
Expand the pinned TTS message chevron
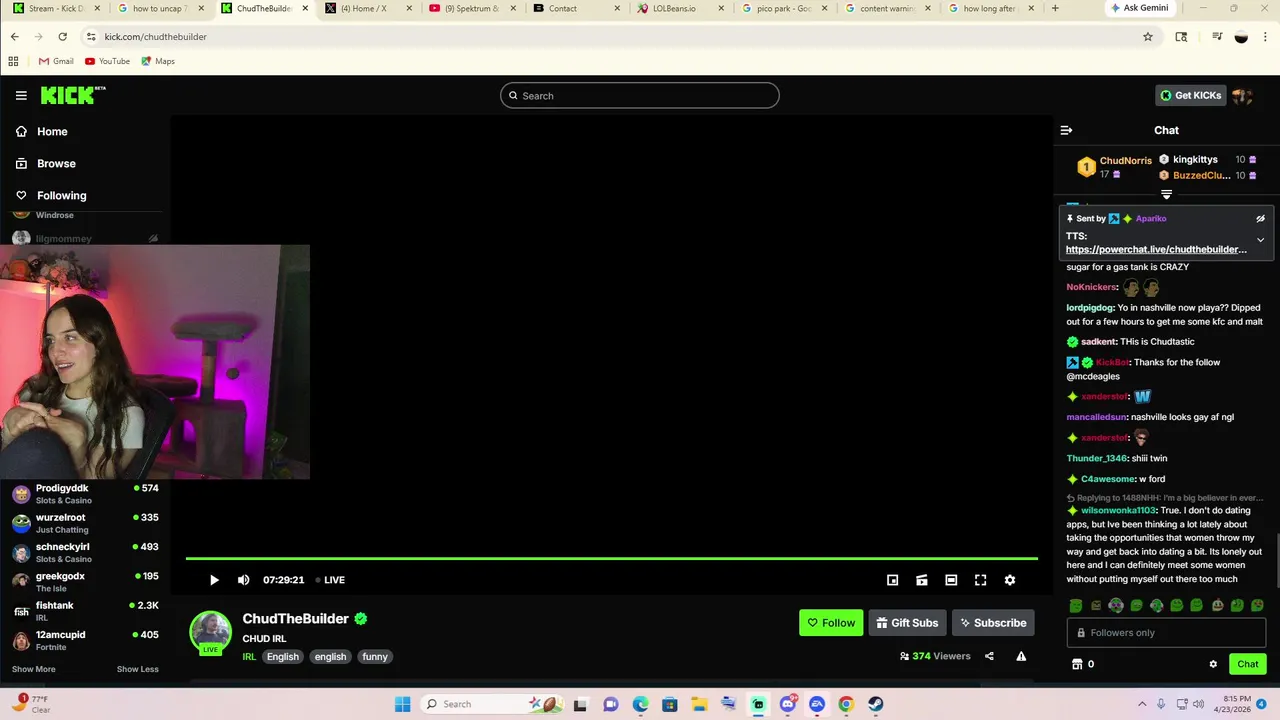tap(1260, 240)
